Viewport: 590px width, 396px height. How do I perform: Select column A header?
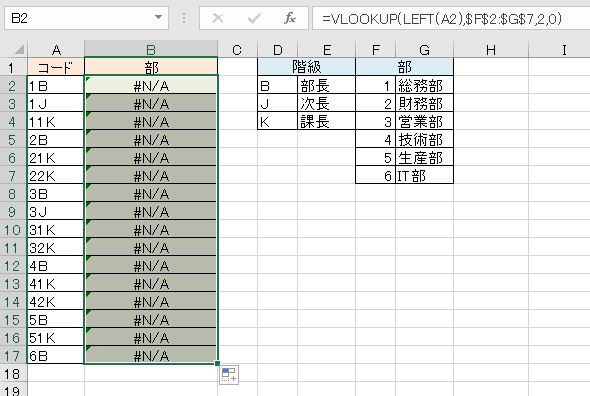56,49
